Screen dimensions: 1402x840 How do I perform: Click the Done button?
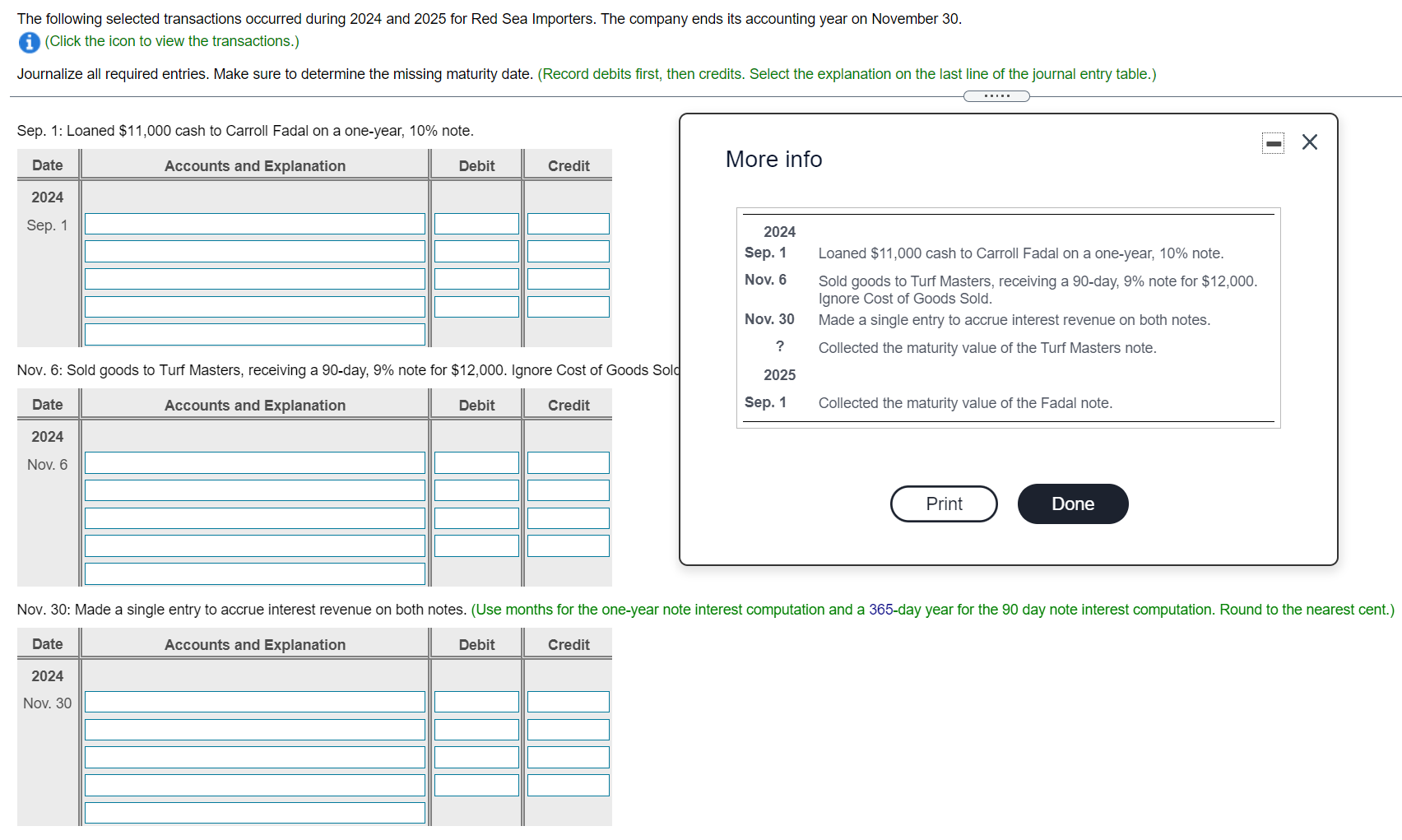pyautogui.click(x=1073, y=504)
